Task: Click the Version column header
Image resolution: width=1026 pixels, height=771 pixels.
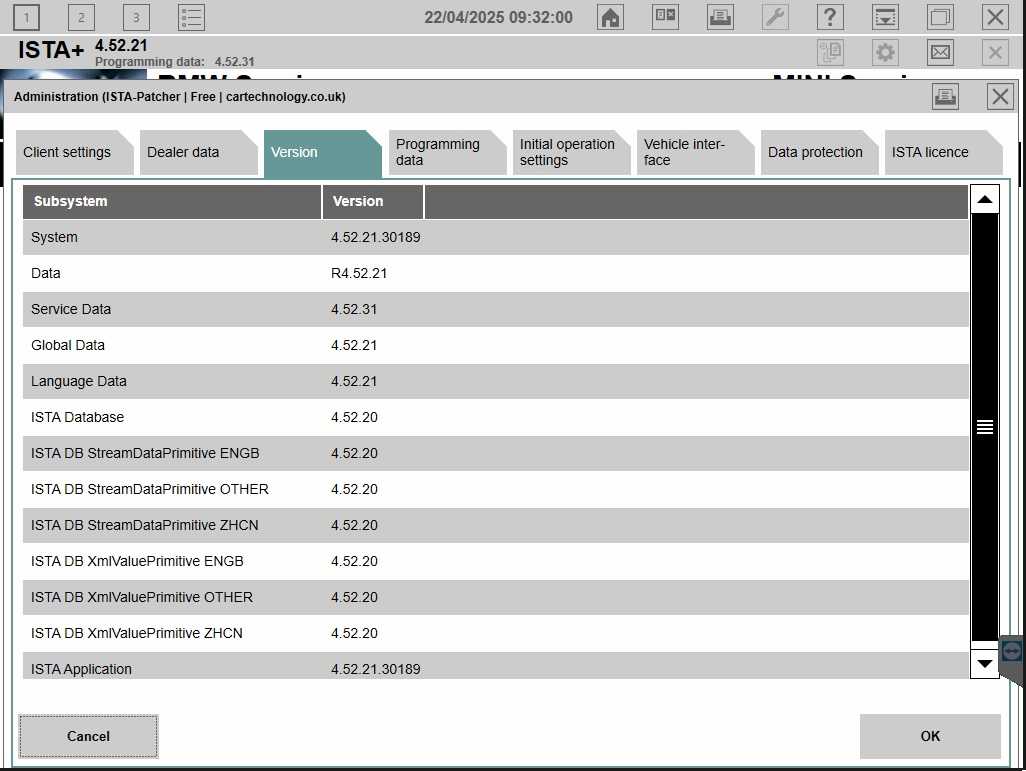Action: (373, 202)
